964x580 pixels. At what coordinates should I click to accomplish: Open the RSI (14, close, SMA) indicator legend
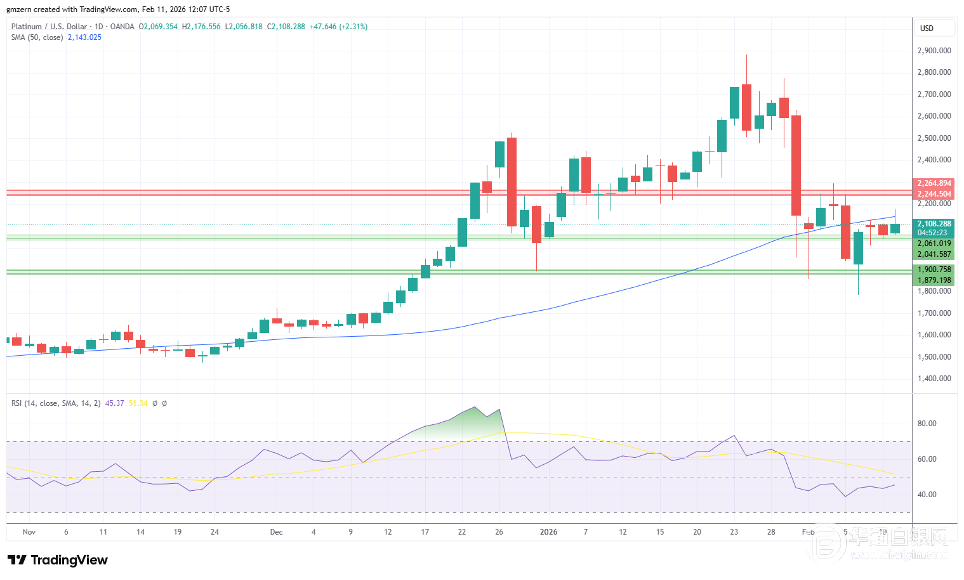click(x=53, y=403)
